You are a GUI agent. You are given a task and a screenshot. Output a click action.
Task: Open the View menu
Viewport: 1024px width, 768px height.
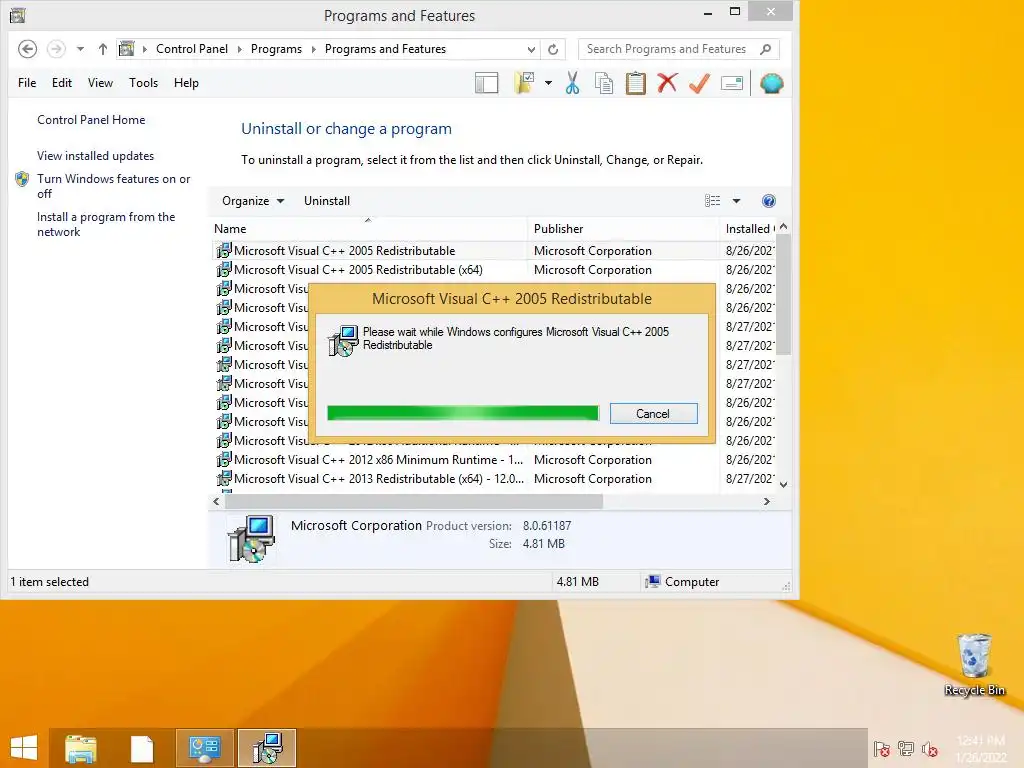101,83
